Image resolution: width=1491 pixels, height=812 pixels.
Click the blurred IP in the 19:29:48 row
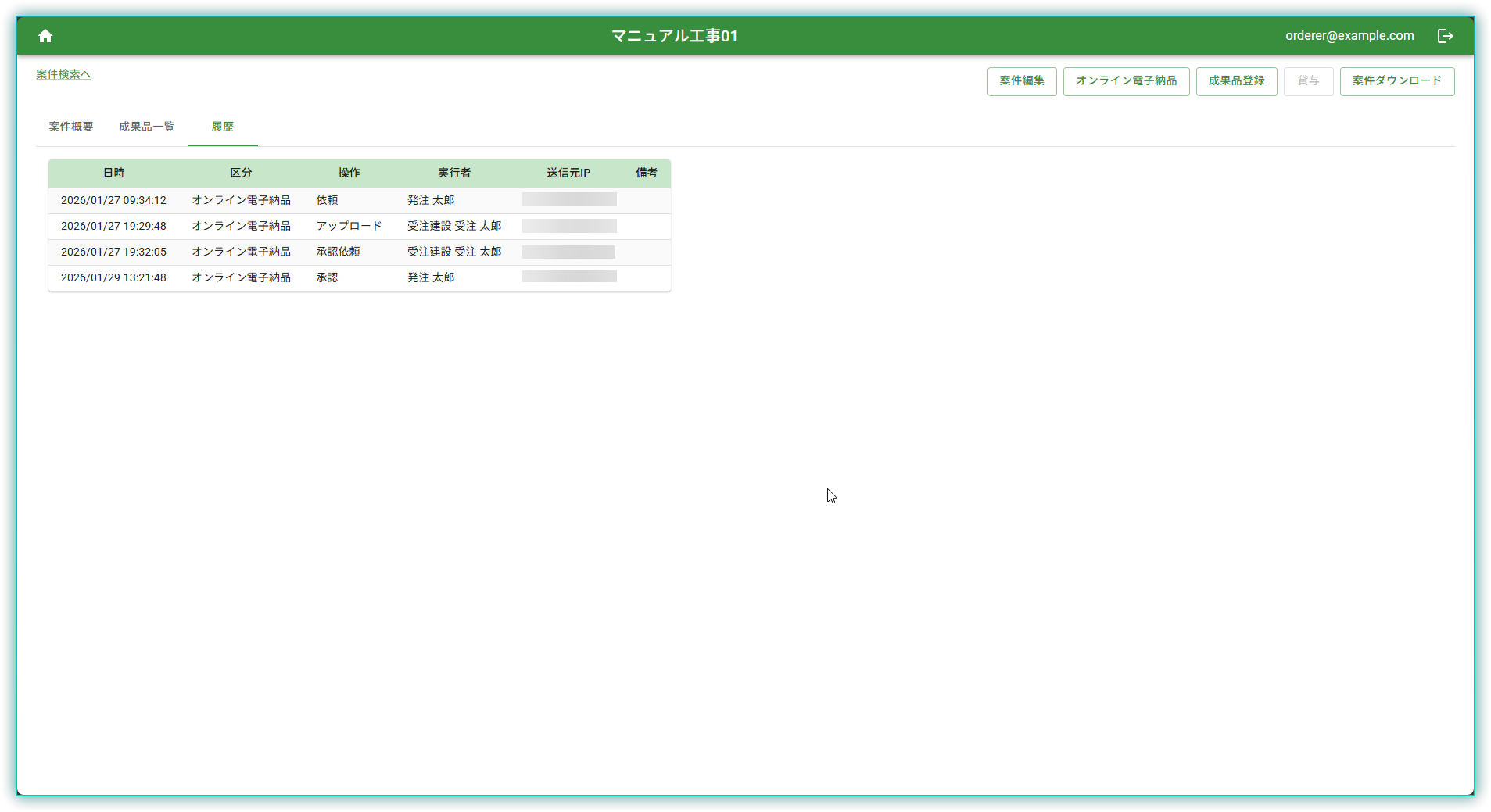click(569, 226)
